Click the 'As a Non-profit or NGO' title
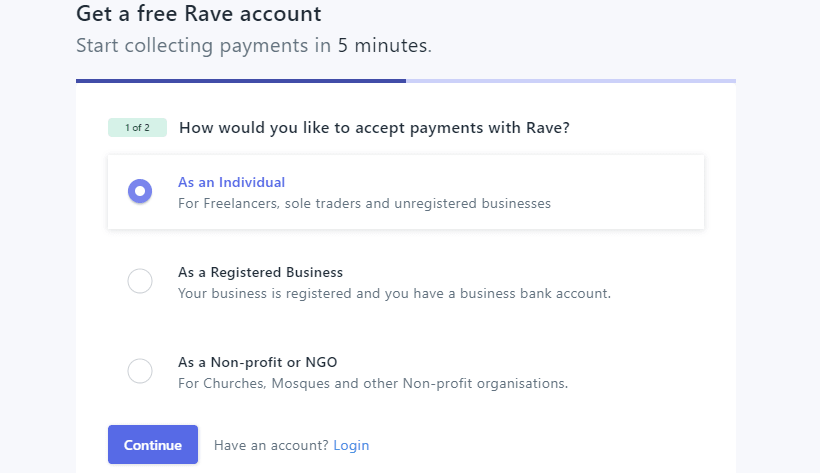820x473 pixels. [257, 362]
